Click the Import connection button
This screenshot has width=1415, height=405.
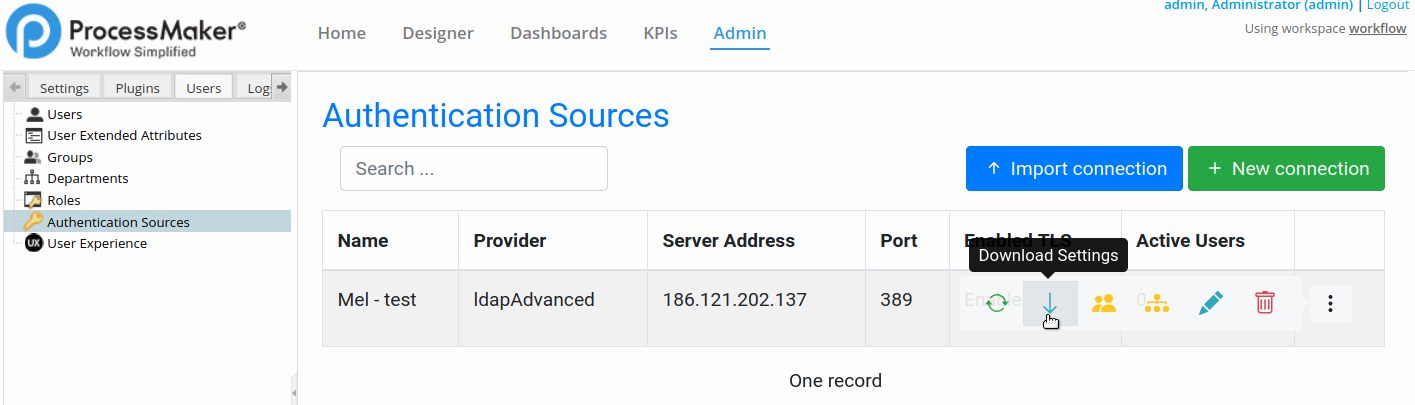tap(1074, 169)
